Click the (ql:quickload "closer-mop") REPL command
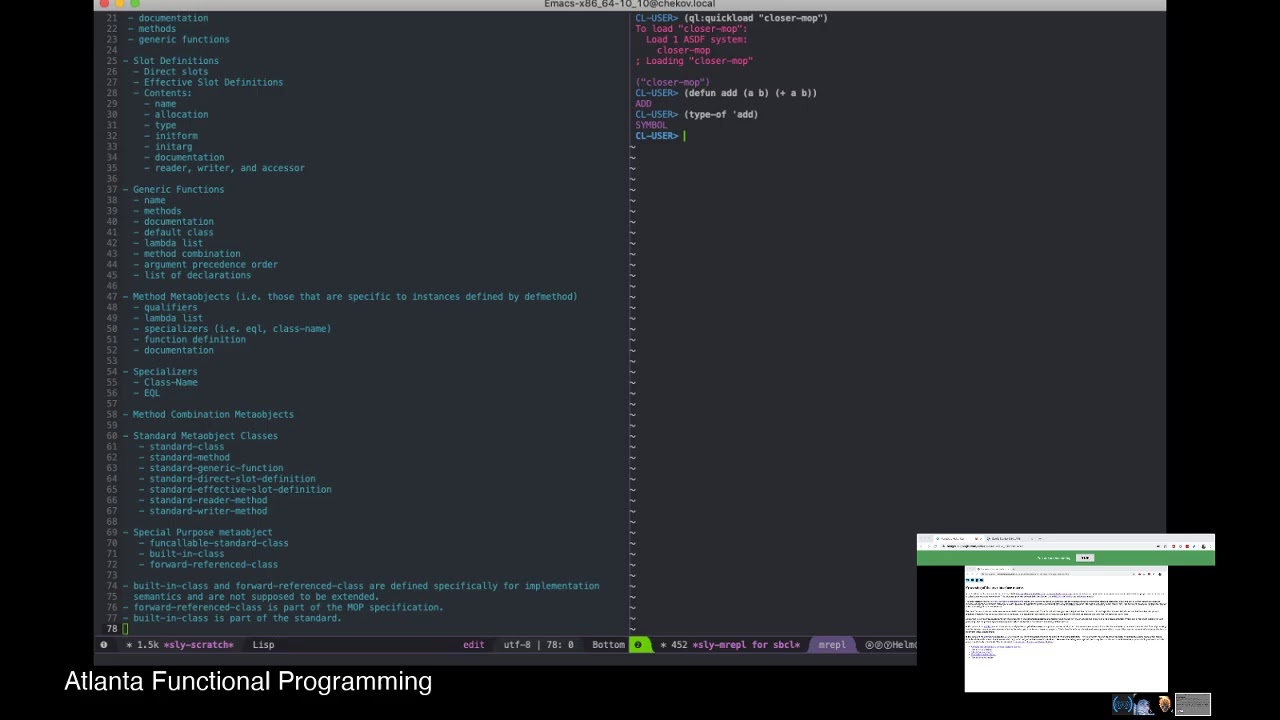This screenshot has width=1280, height=720. (x=756, y=18)
